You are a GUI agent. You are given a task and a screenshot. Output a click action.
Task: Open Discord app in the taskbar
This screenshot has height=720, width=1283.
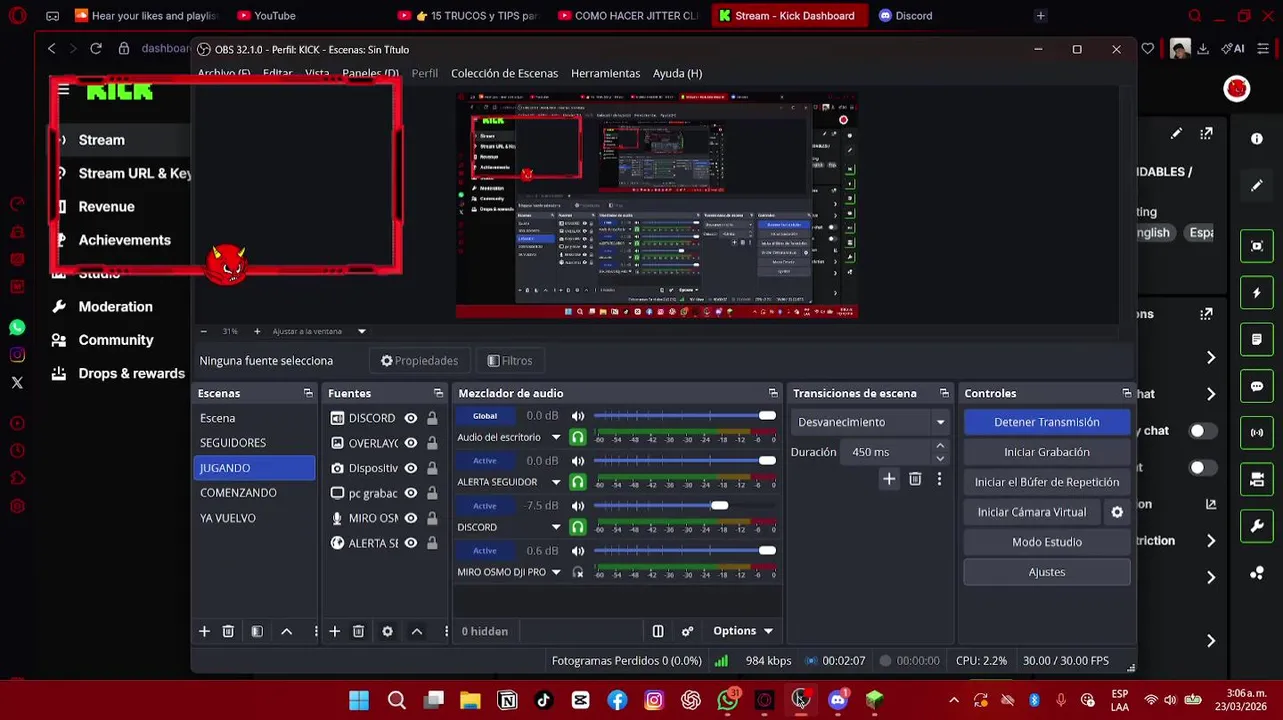click(x=838, y=700)
